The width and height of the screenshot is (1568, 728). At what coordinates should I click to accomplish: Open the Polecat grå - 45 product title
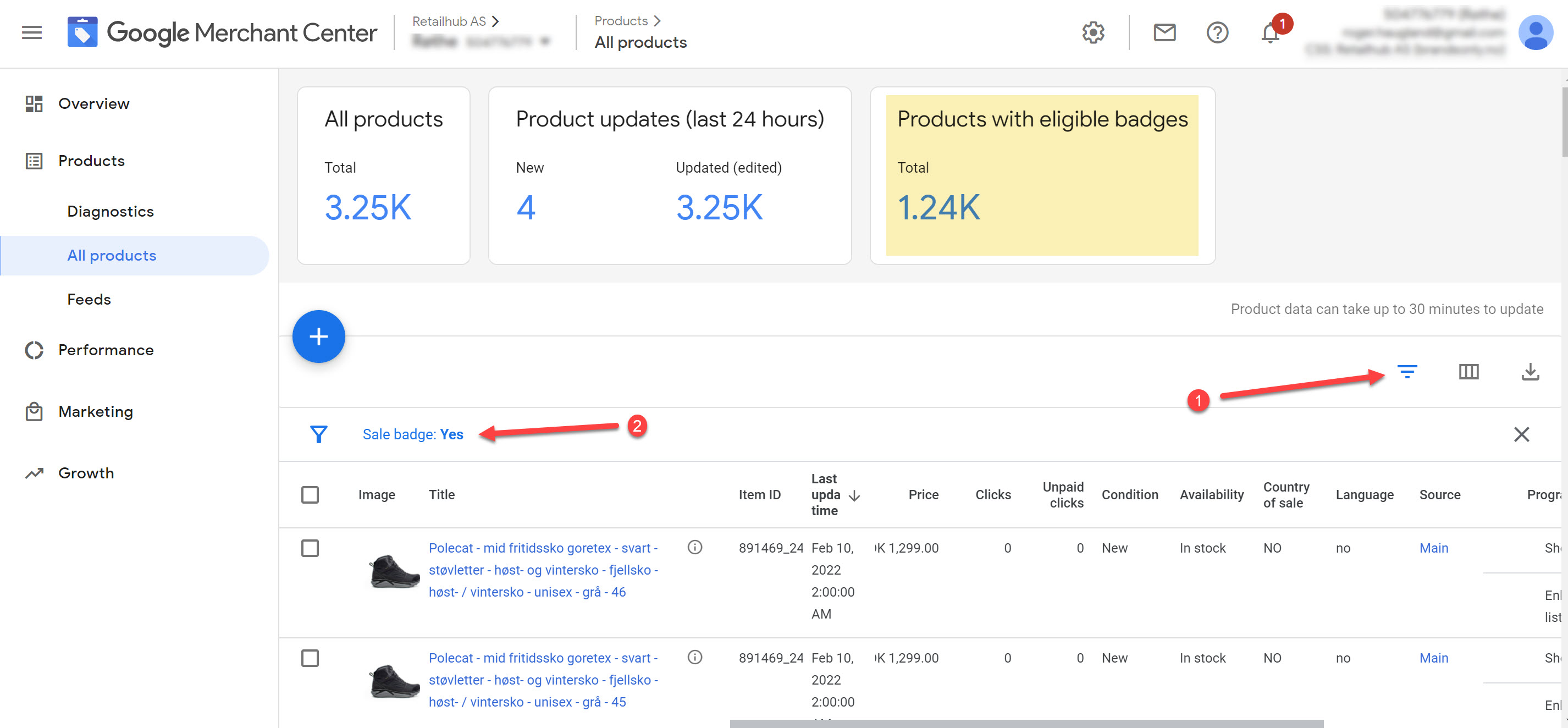(543, 680)
